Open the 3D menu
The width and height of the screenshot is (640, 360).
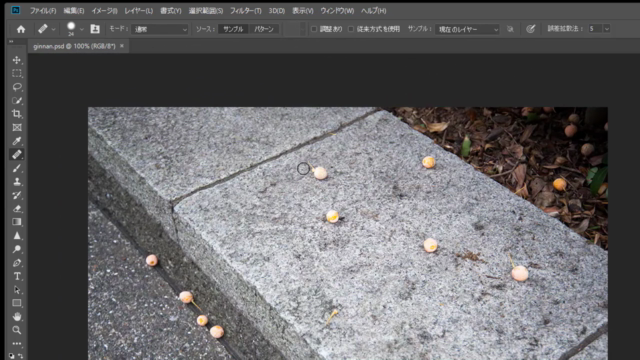(277, 11)
